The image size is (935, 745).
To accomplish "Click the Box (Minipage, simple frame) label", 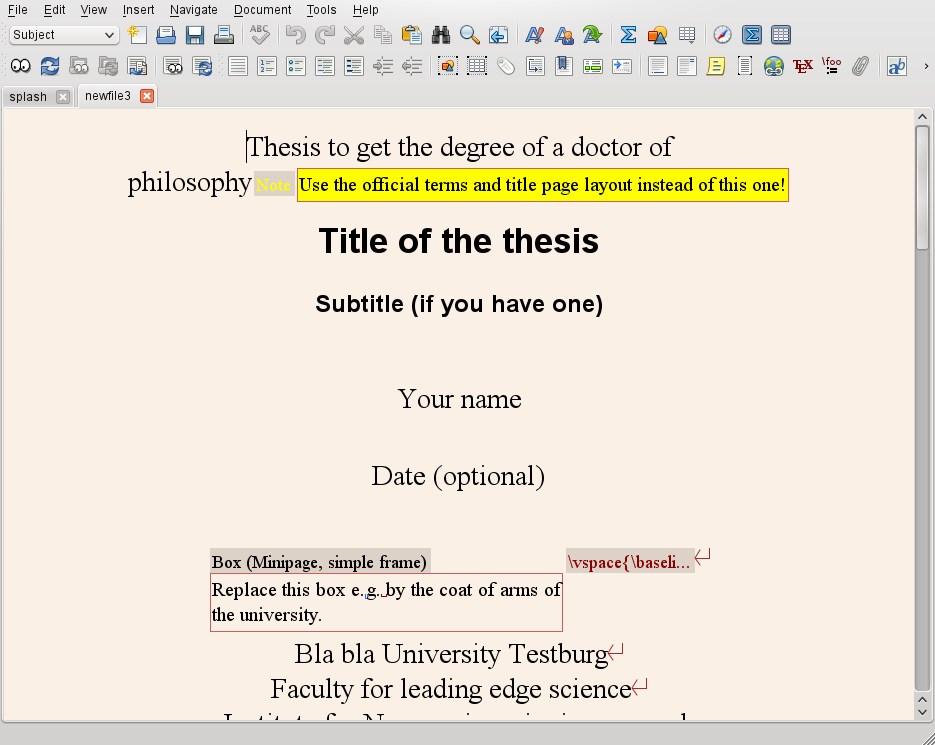I will tap(320, 562).
